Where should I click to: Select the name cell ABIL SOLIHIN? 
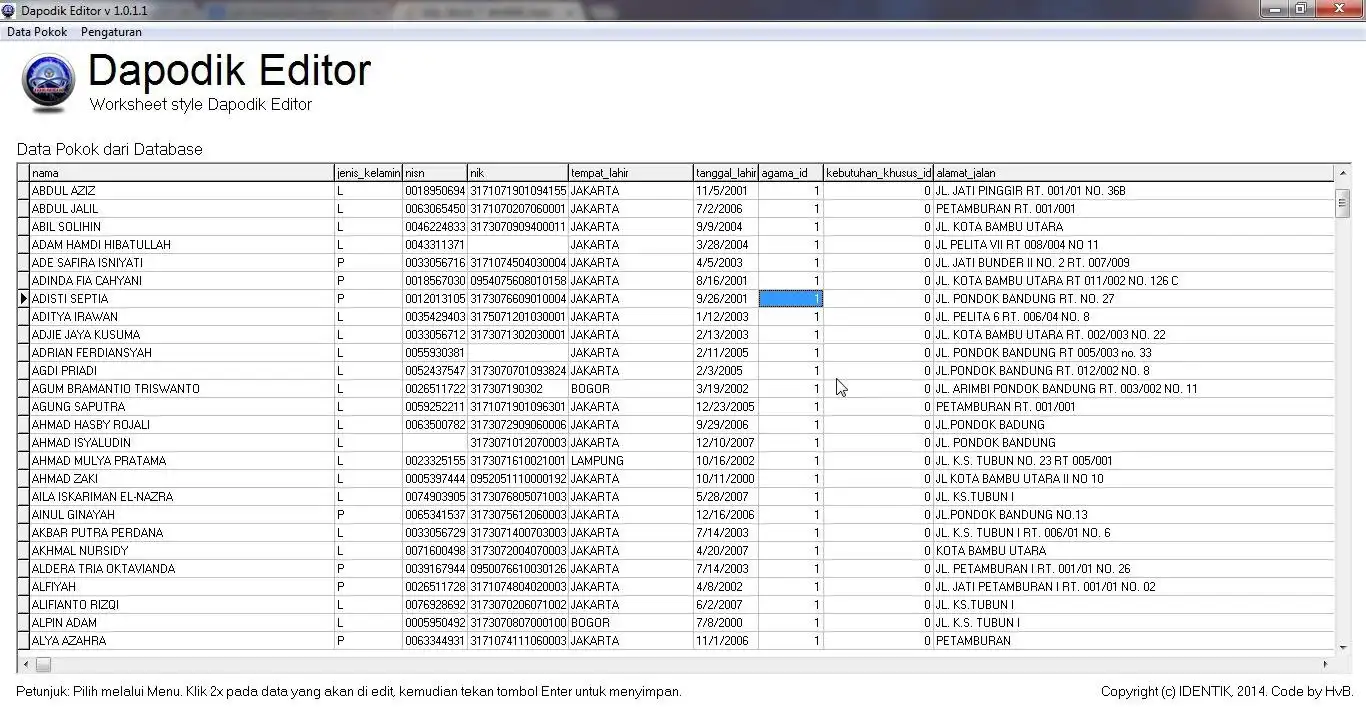(x=182, y=227)
